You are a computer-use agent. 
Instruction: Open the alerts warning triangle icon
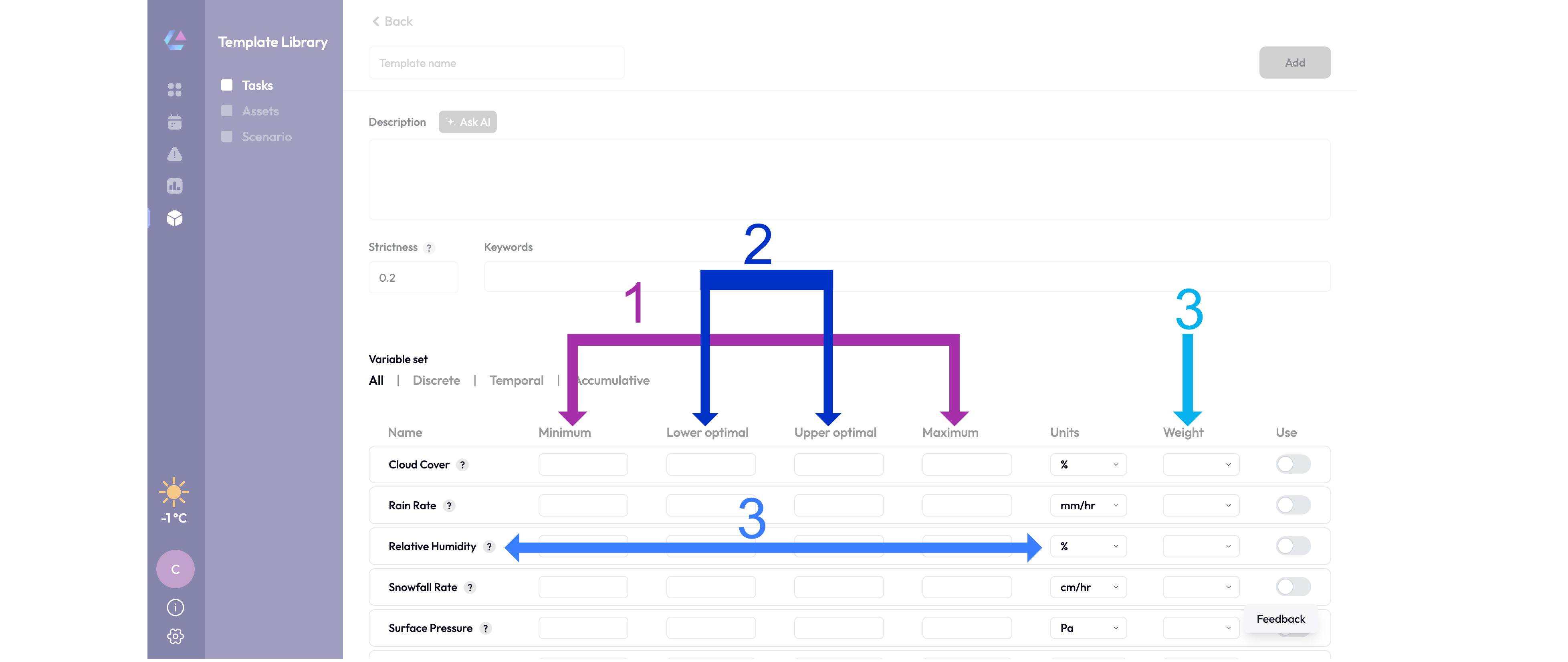click(175, 154)
